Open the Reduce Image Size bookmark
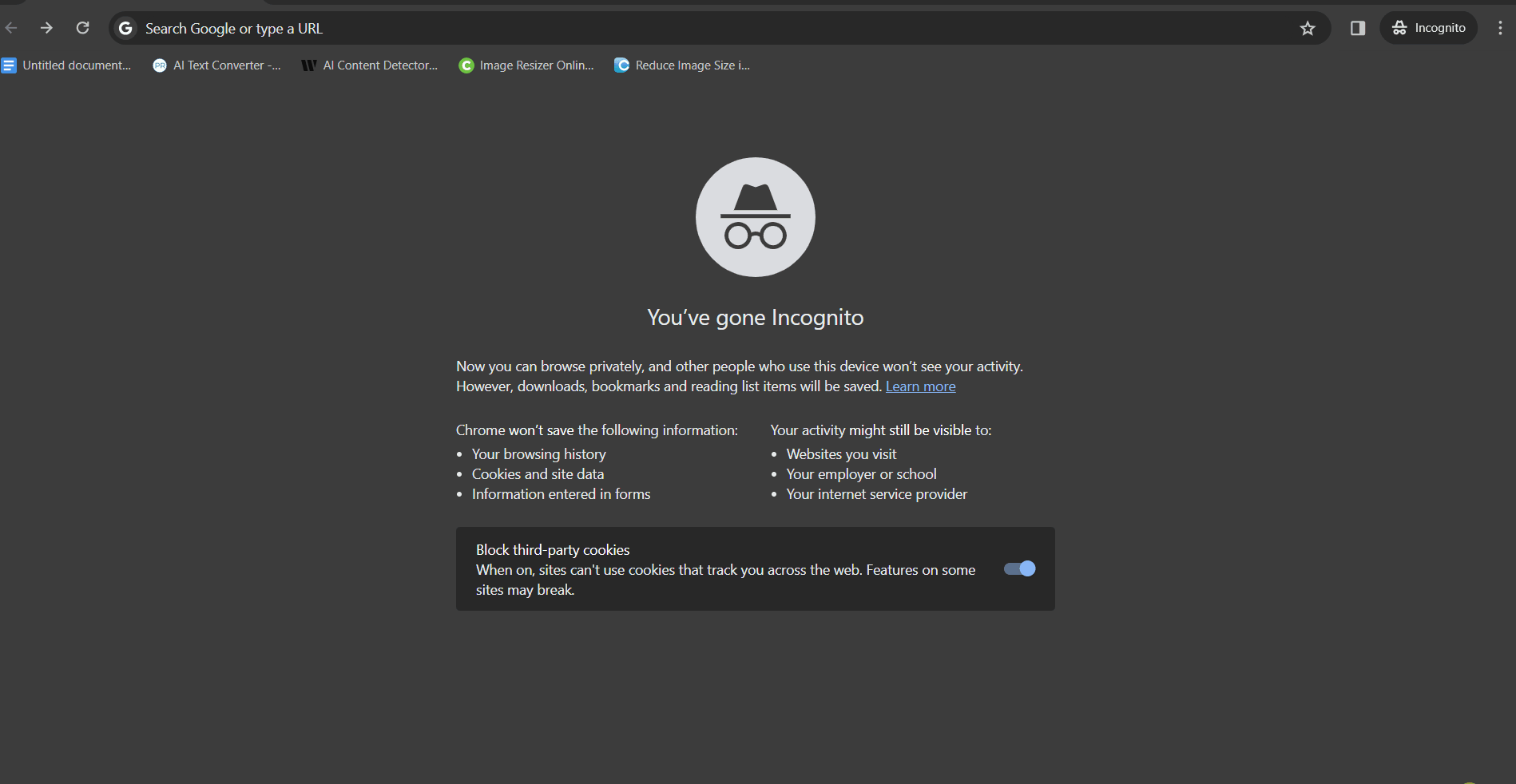1516x784 pixels. (x=682, y=65)
